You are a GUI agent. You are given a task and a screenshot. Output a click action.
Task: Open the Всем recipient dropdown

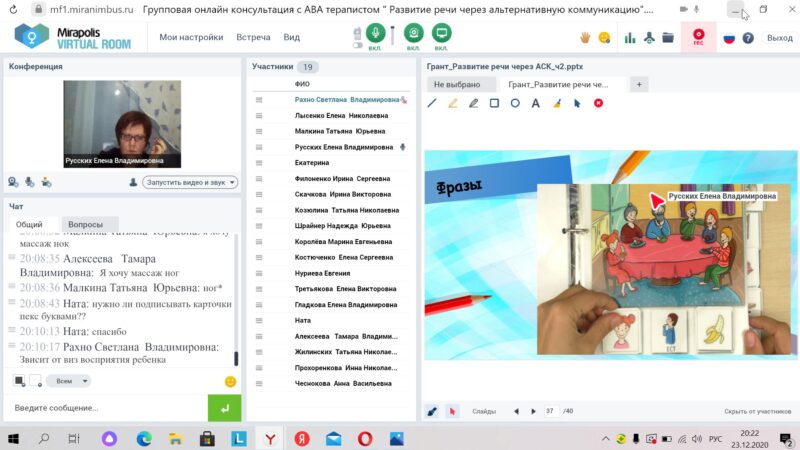tap(68, 381)
